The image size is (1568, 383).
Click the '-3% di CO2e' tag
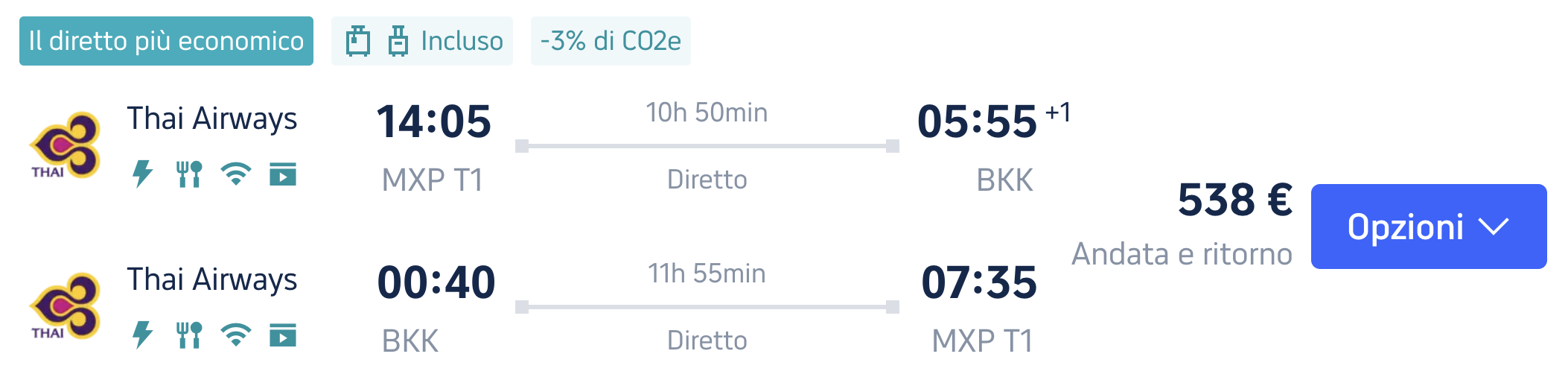coord(611,41)
